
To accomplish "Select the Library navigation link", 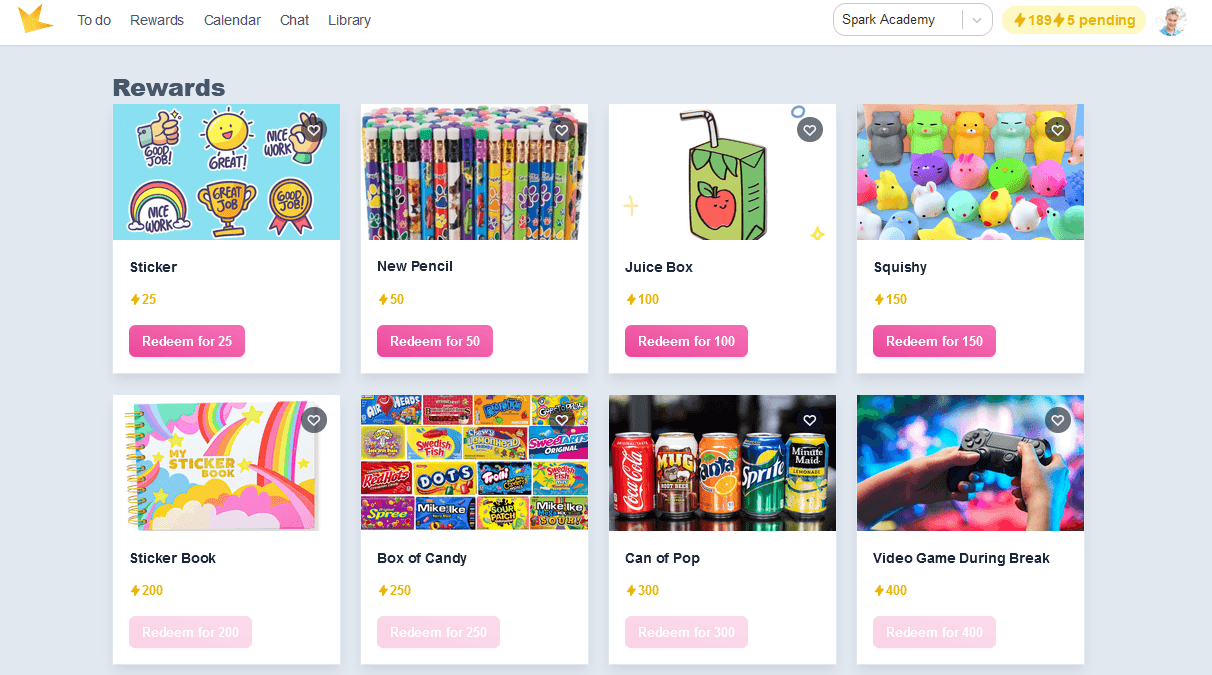I will coord(349,20).
